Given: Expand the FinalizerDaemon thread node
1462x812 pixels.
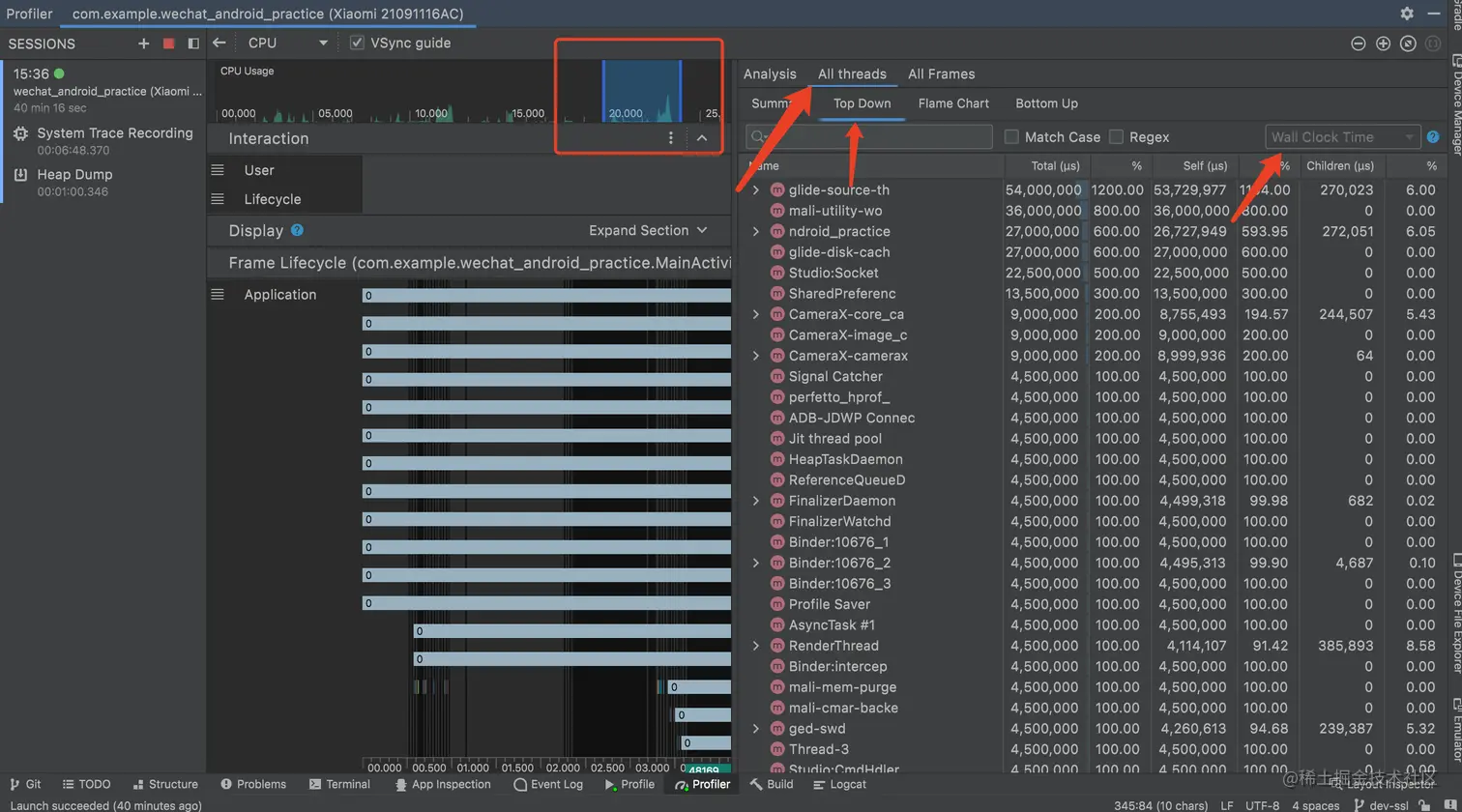Looking at the screenshot, I should coord(756,501).
